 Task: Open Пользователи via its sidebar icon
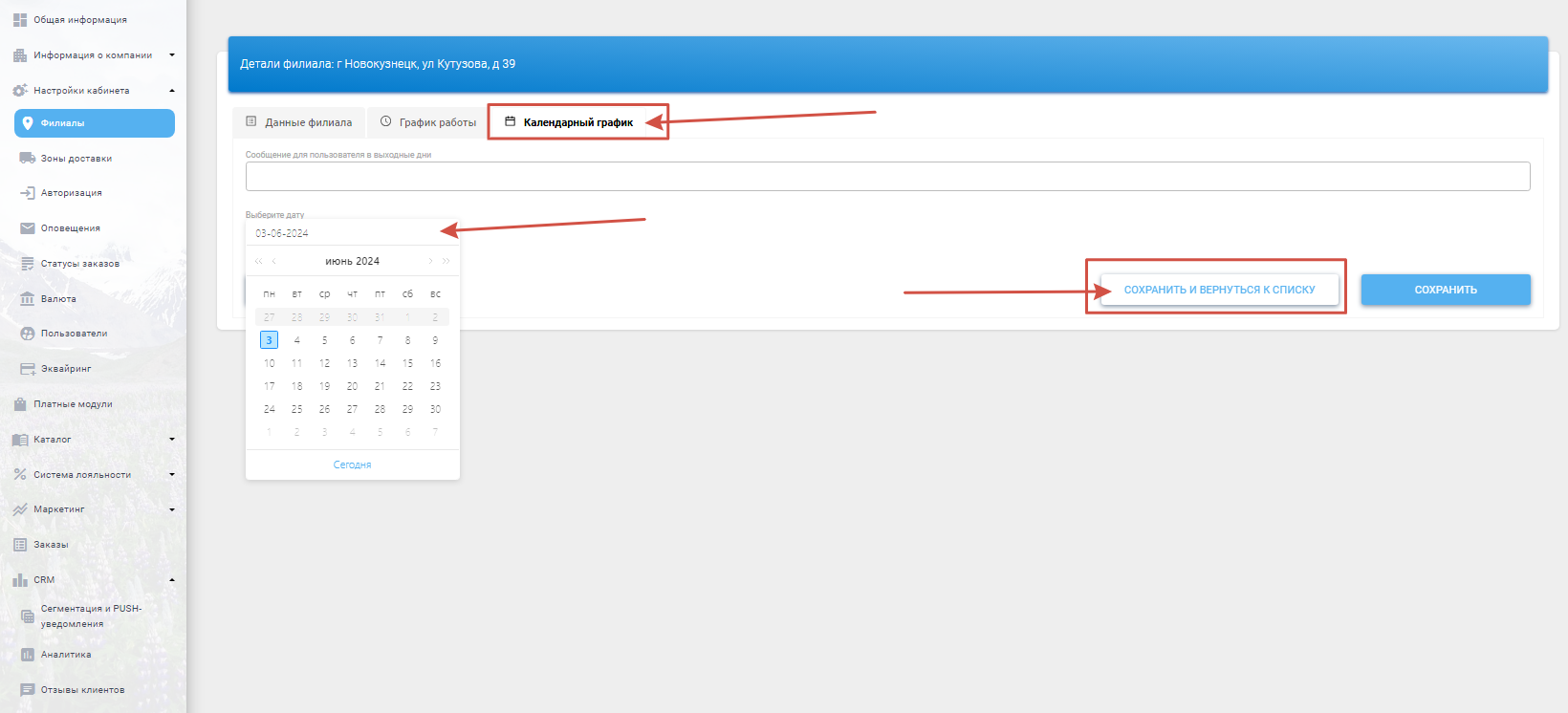click(27, 334)
